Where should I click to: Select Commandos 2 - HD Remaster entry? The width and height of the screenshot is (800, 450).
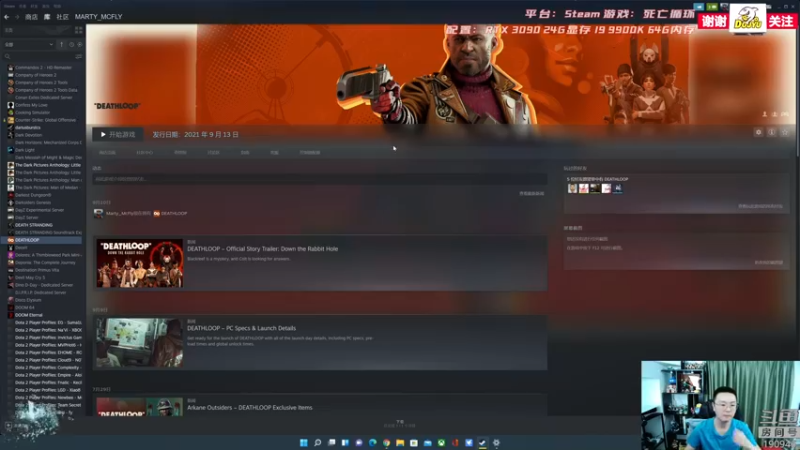43,67
